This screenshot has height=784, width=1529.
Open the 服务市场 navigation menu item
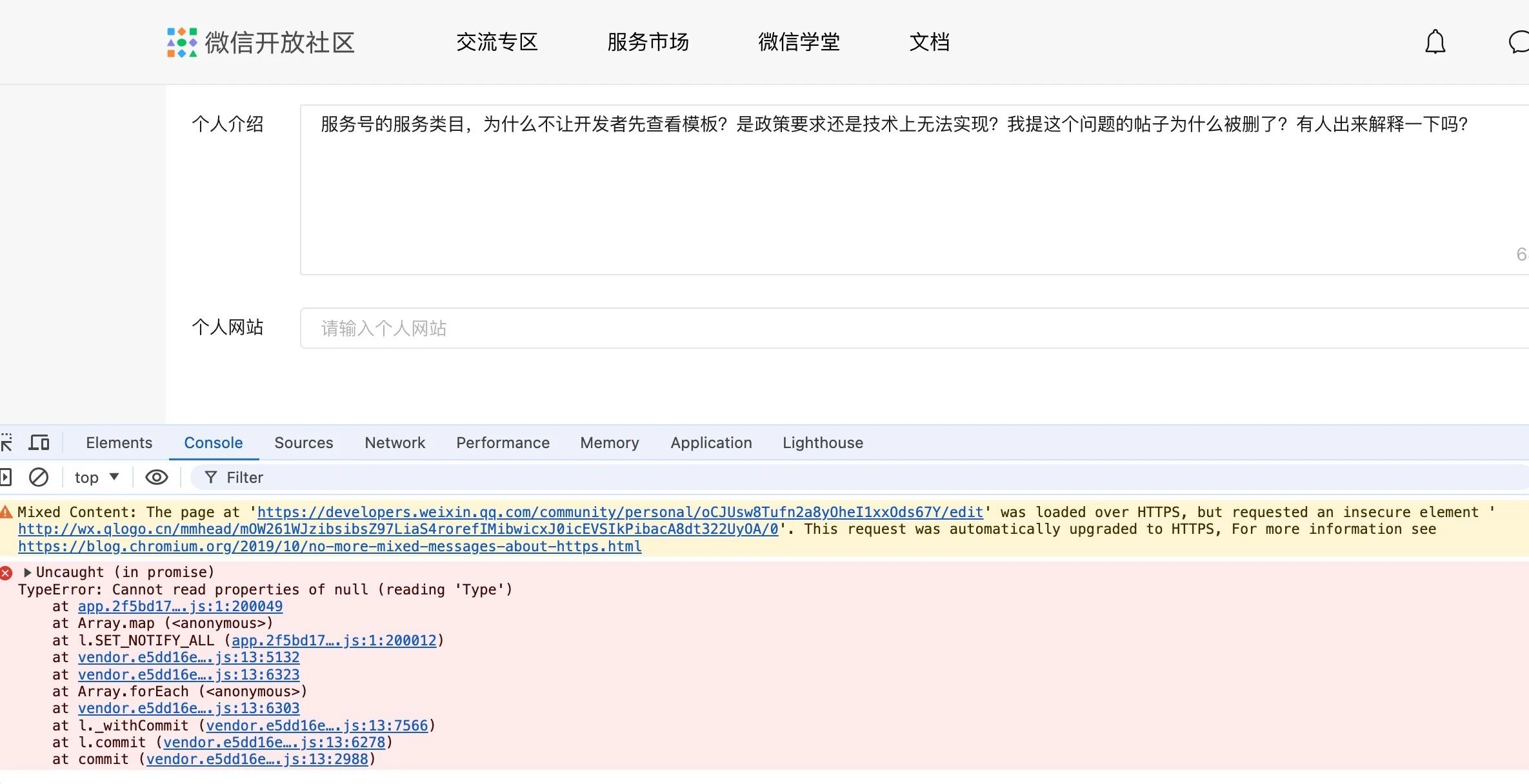pos(648,43)
